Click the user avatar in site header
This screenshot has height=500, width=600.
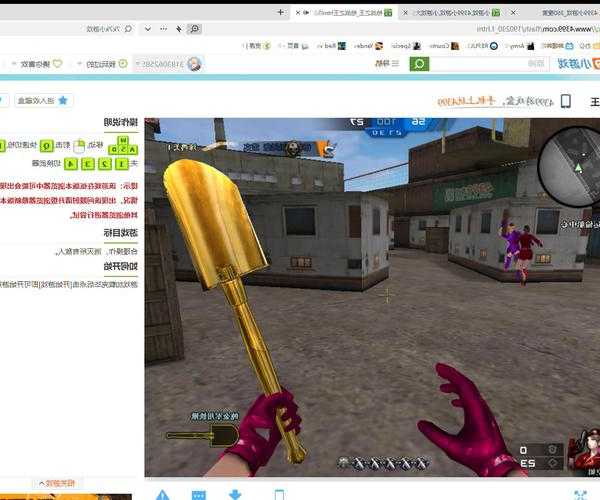194,64
